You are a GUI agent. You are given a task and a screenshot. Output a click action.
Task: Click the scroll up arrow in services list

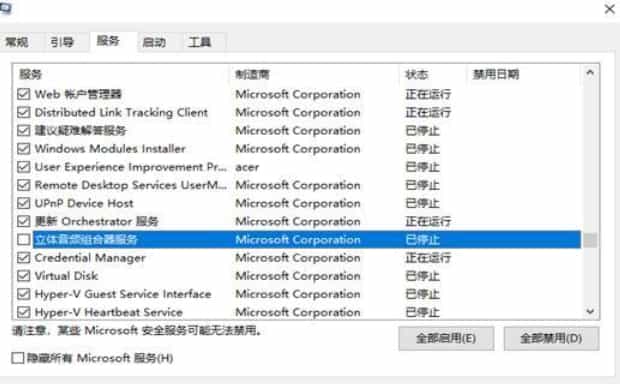coord(590,72)
